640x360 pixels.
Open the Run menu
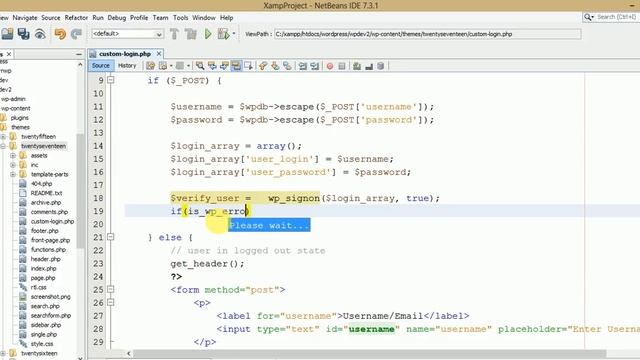click(x=98, y=18)
